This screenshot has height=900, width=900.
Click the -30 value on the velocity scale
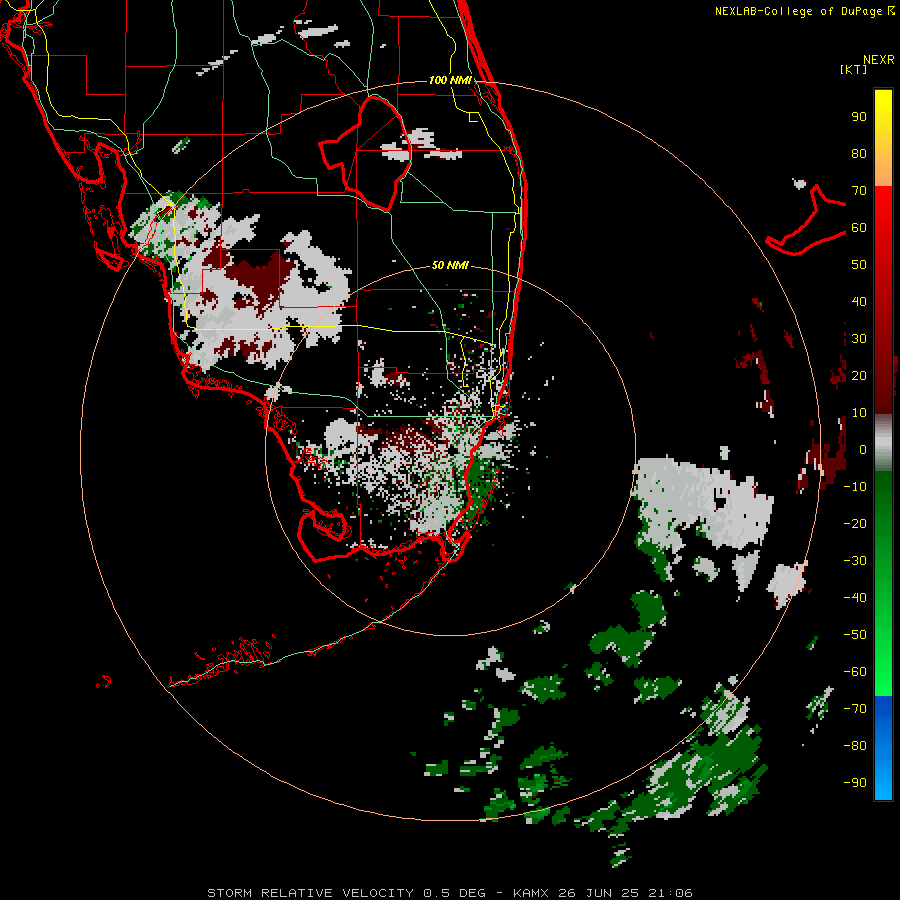click(855, 561)
